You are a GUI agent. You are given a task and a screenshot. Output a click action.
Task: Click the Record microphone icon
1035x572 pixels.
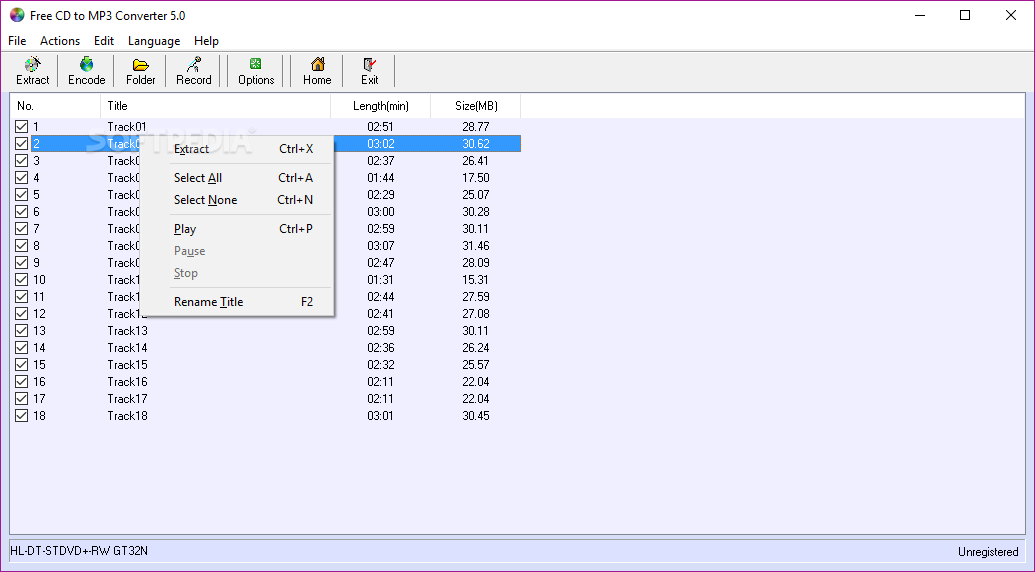193,71
